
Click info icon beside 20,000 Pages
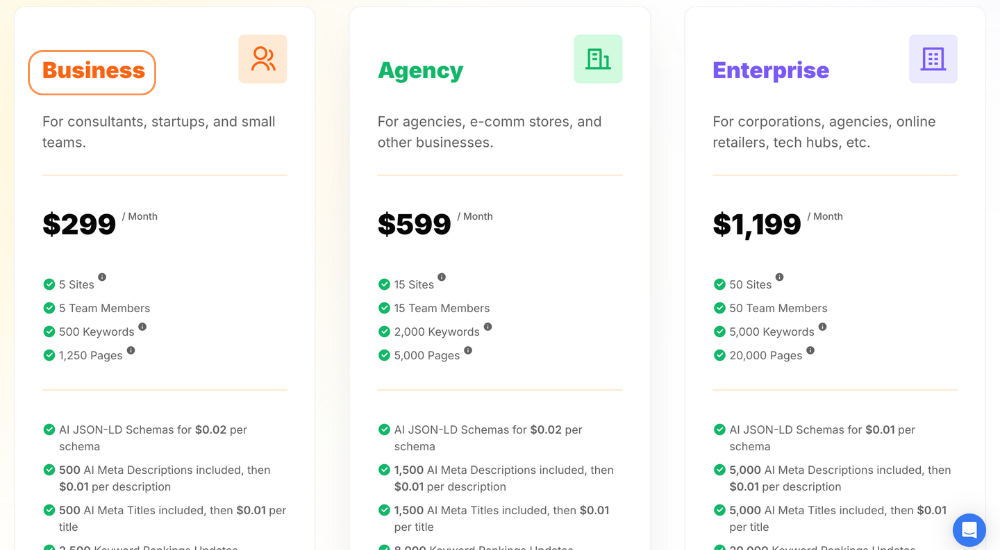pos(810,350)
